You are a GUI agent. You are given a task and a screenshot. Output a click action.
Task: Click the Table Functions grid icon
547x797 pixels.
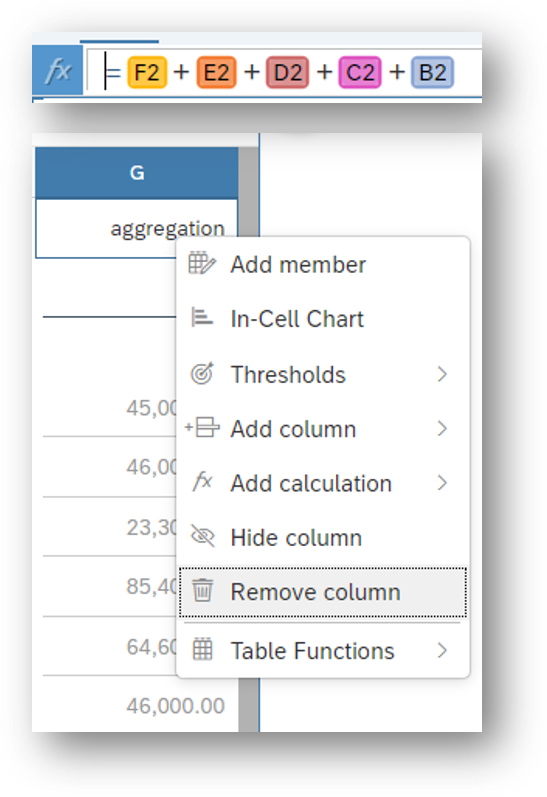[202, 650]
